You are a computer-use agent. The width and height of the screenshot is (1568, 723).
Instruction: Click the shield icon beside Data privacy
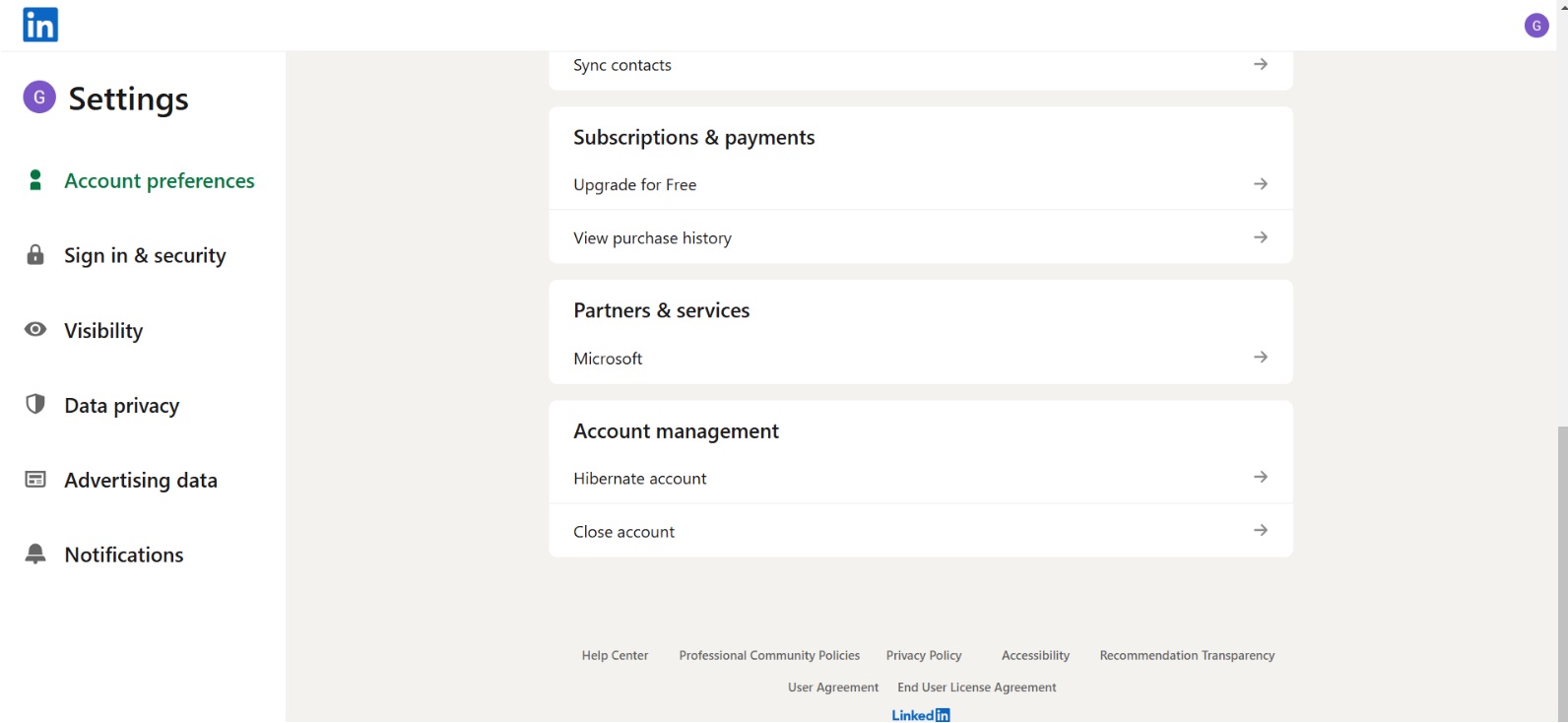[35, 404]
